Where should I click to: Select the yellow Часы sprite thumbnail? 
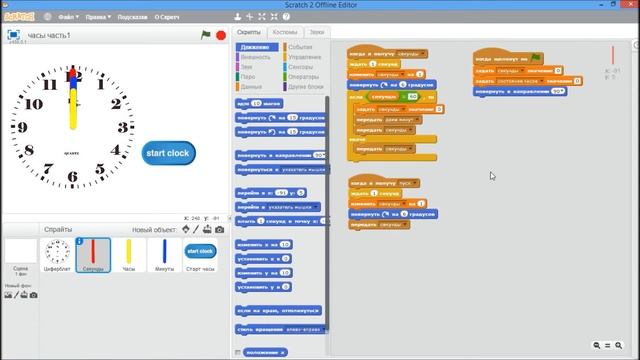pos(129,255)
